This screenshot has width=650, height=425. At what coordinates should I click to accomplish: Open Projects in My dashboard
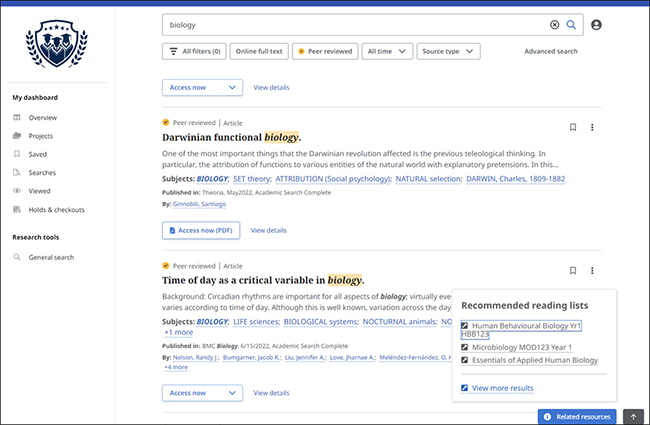(x=41, y=136)
